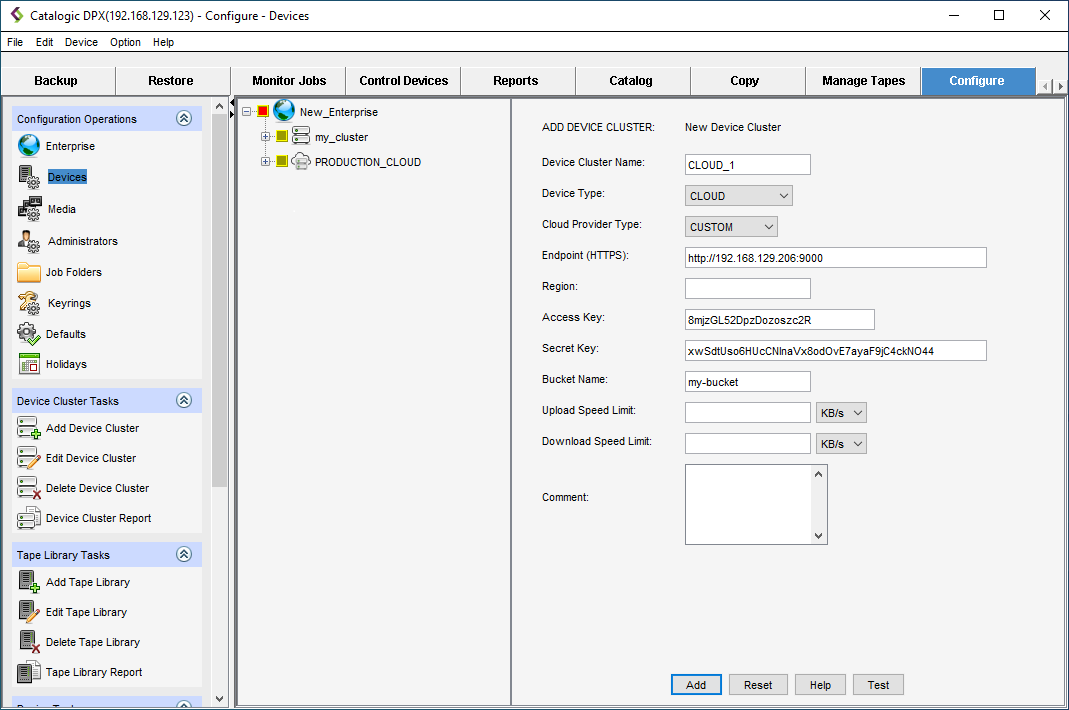The image size is (1069, 710).
Task: Open the Option menu
Action: point(125,42)
